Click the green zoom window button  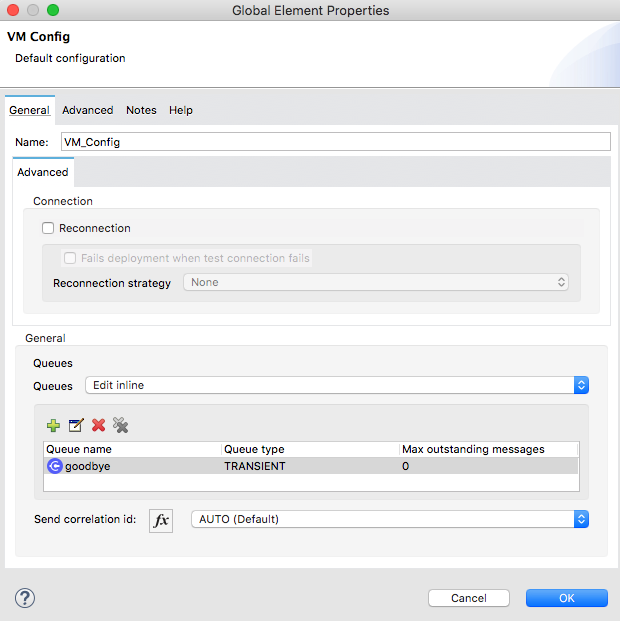53,10
